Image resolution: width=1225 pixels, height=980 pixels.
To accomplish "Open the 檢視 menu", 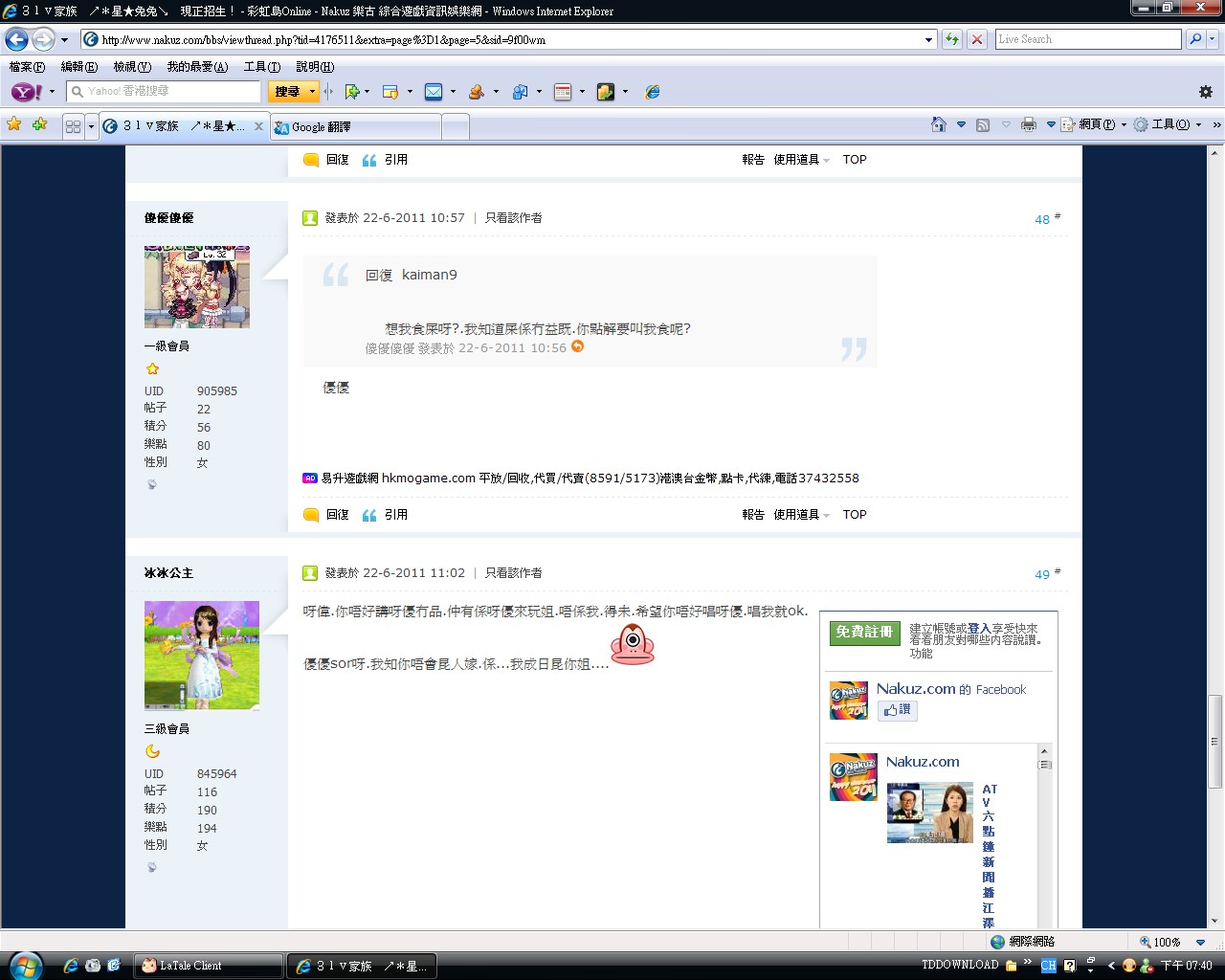I will [132, 67].
